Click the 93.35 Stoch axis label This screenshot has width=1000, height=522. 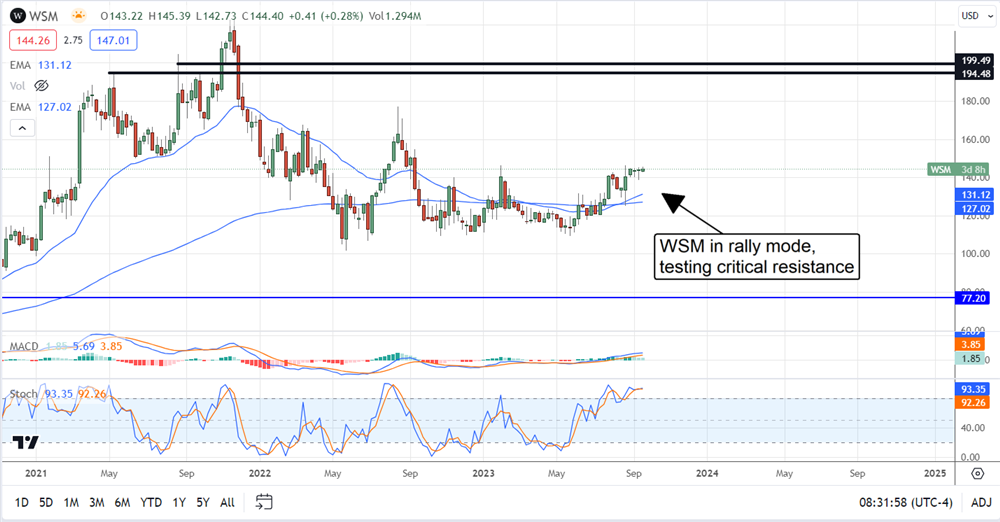[x=973, y=389]
